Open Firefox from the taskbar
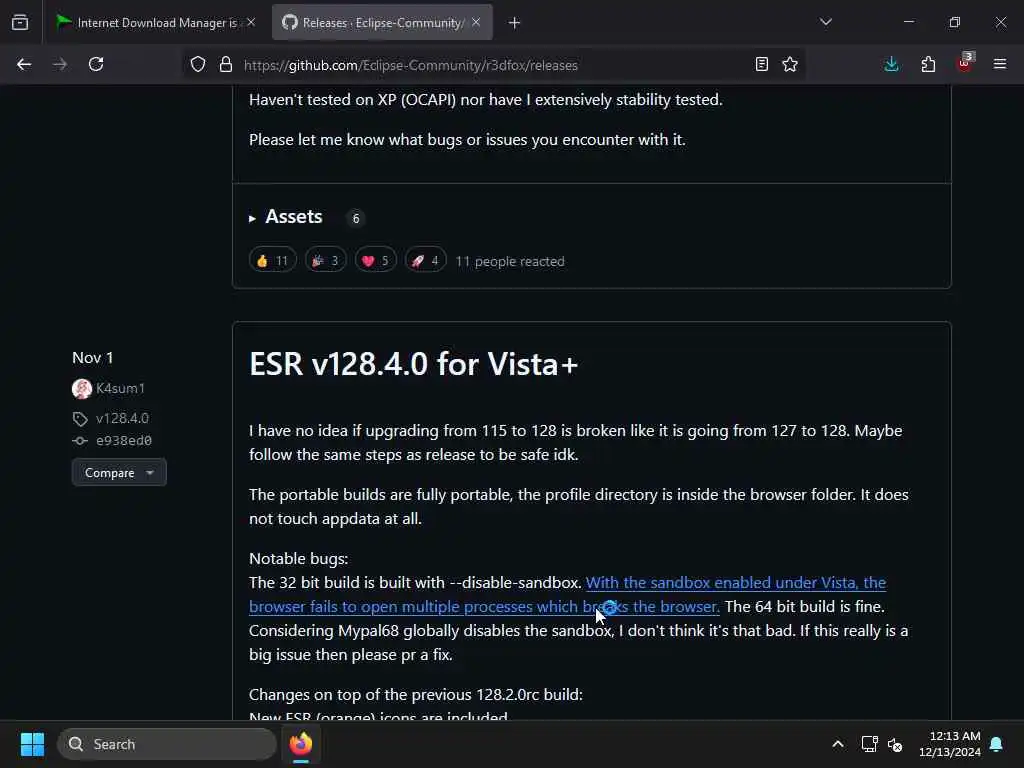Viewport: 1024px width, 768px height. pos(301,744)
